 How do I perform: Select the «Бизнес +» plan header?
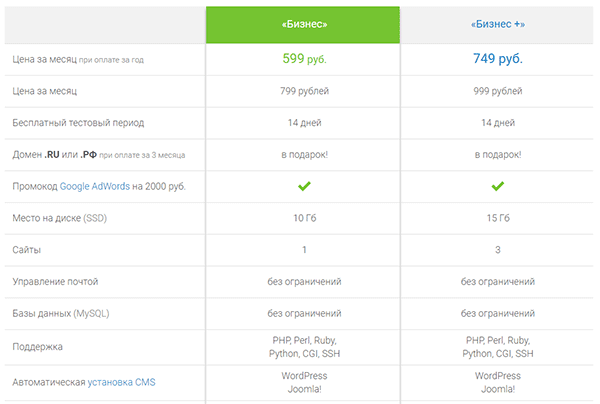pyautogui.click(x=497, y=24)
